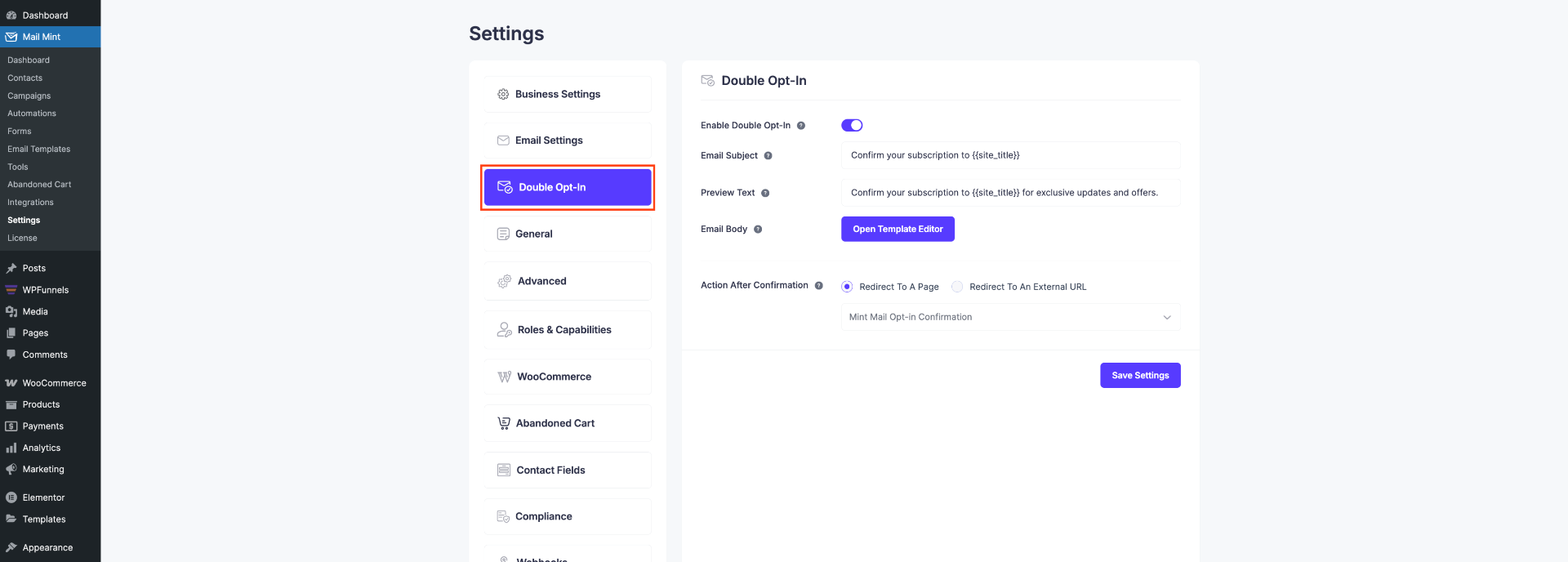Open Forms in Mail Mint submenu
This screenshot has height=562, width=1568.
pos(20,132)
